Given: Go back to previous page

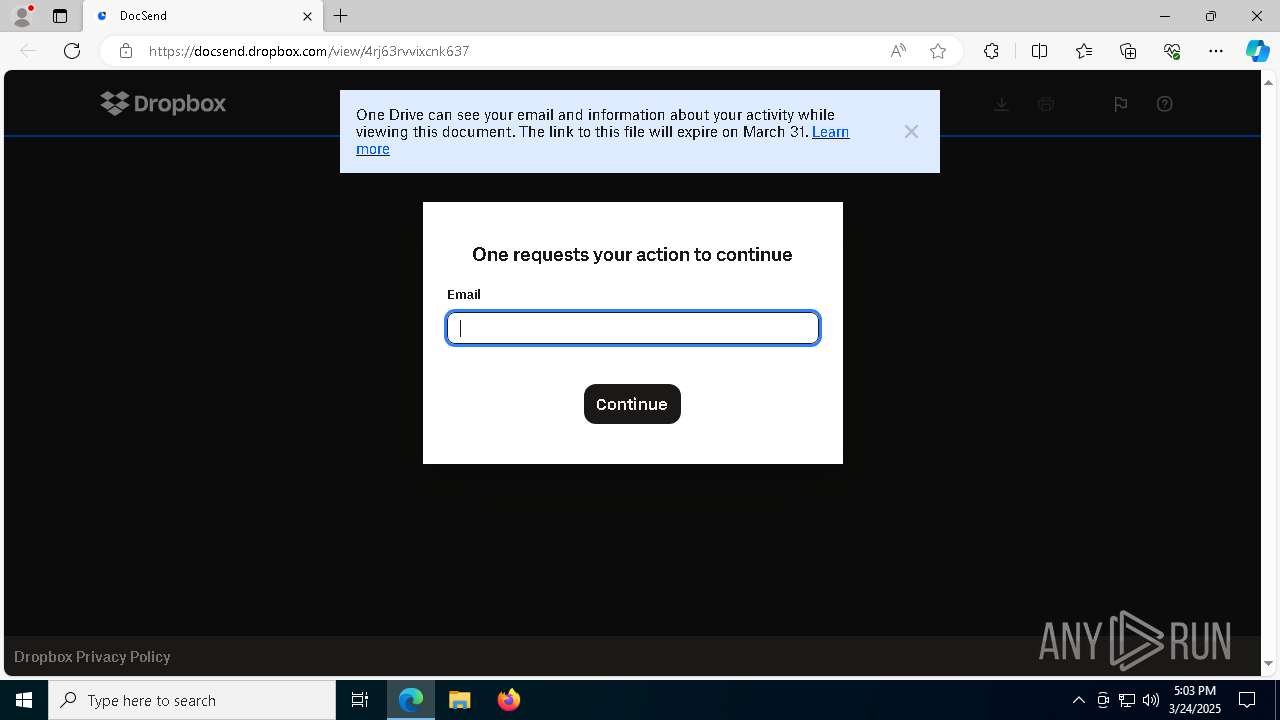Looking at the screenshot, I should (28, 51).
